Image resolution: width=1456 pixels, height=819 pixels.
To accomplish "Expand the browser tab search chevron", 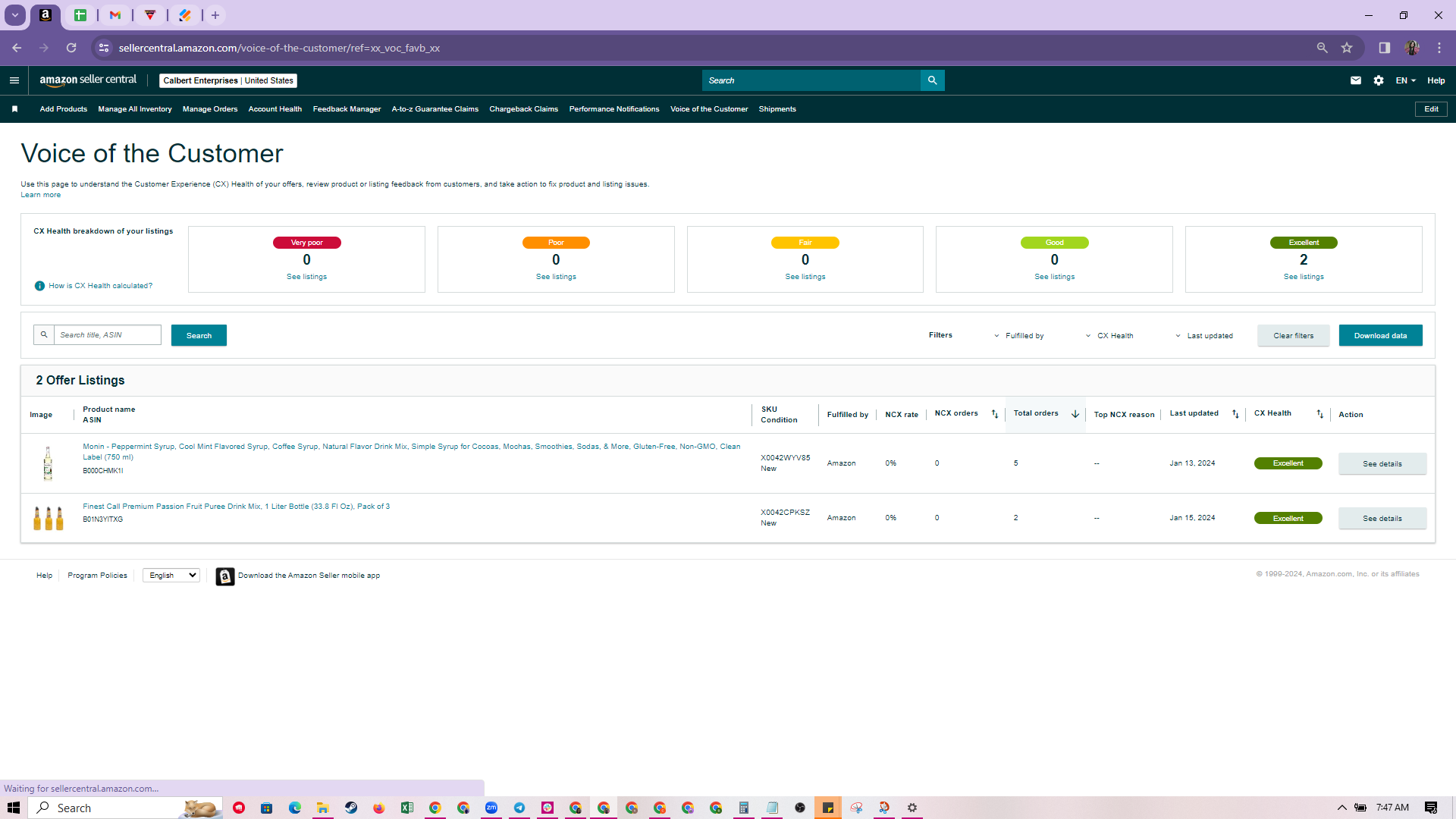I will coord(14,15).
